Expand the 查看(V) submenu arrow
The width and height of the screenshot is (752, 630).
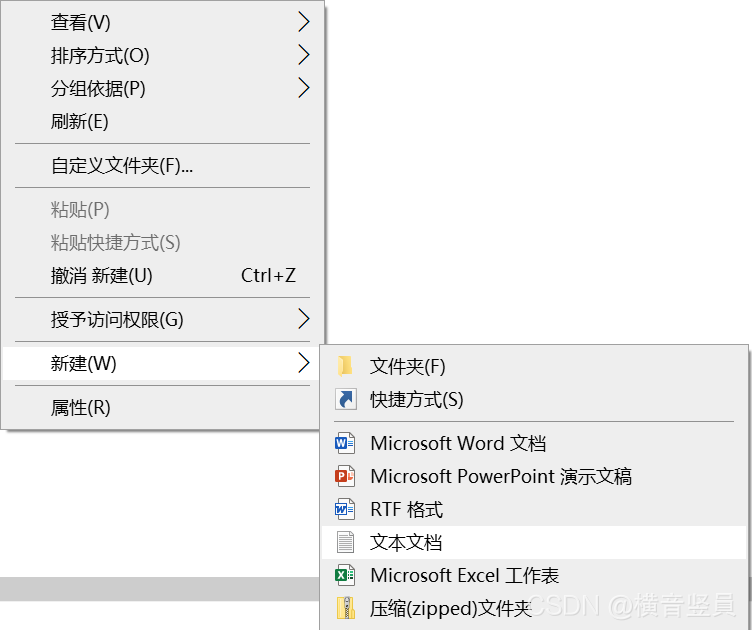304,22
